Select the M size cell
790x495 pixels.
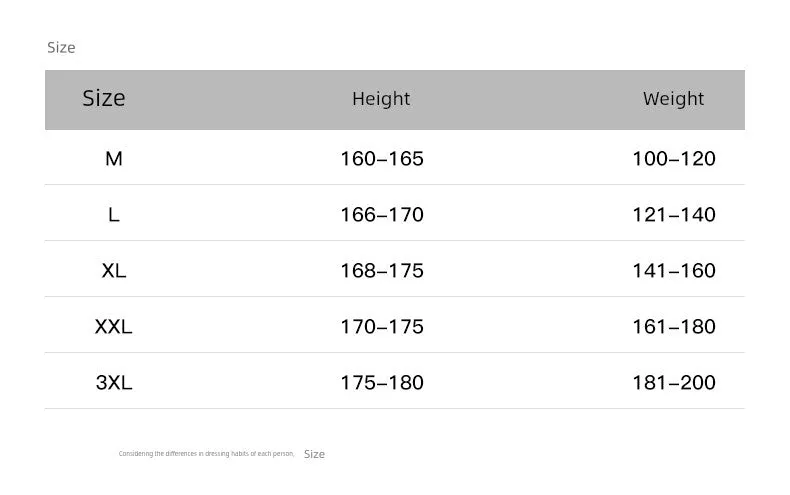[114, 159]
